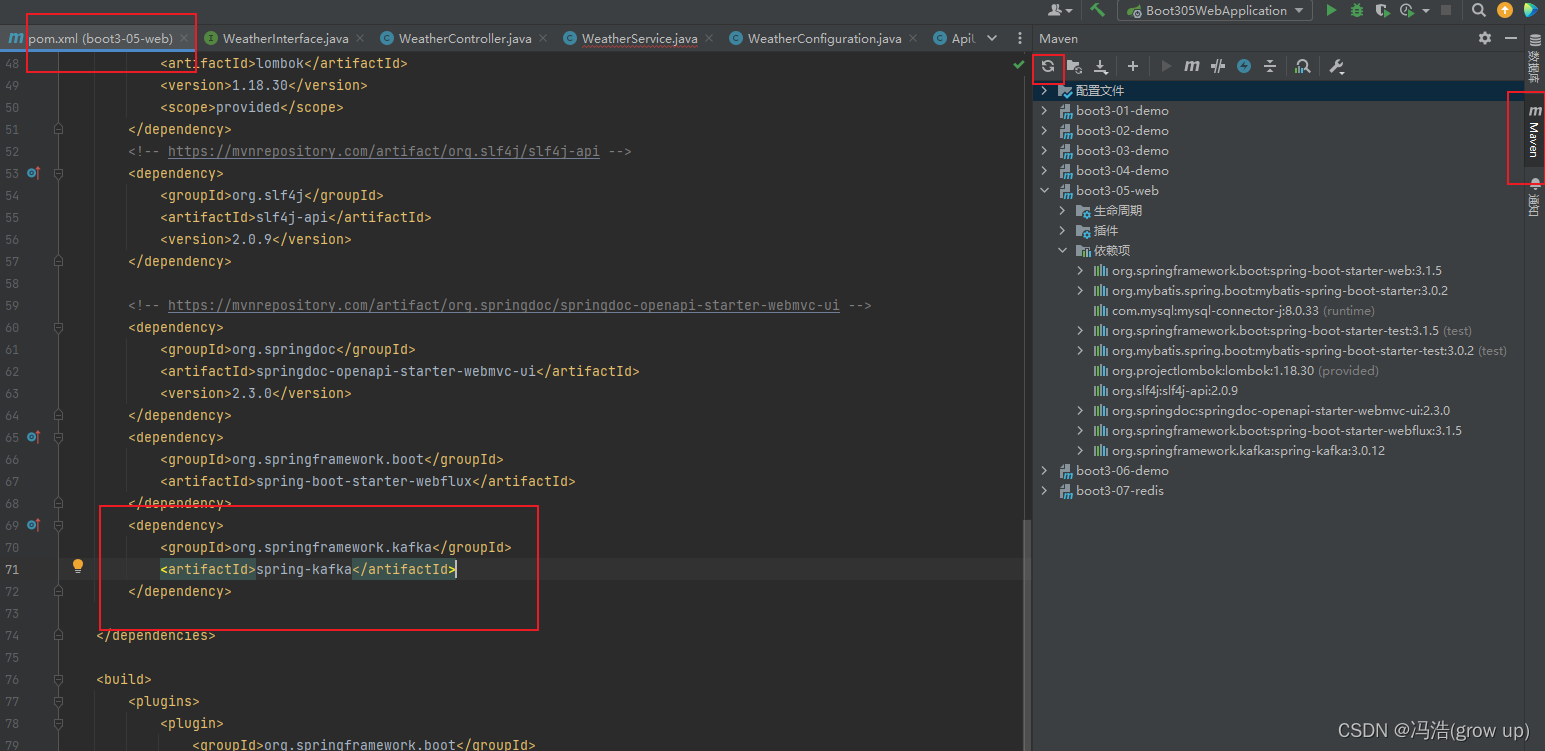
Task: Generate sources and update folders icon
Action: [x=1074, y=66]
